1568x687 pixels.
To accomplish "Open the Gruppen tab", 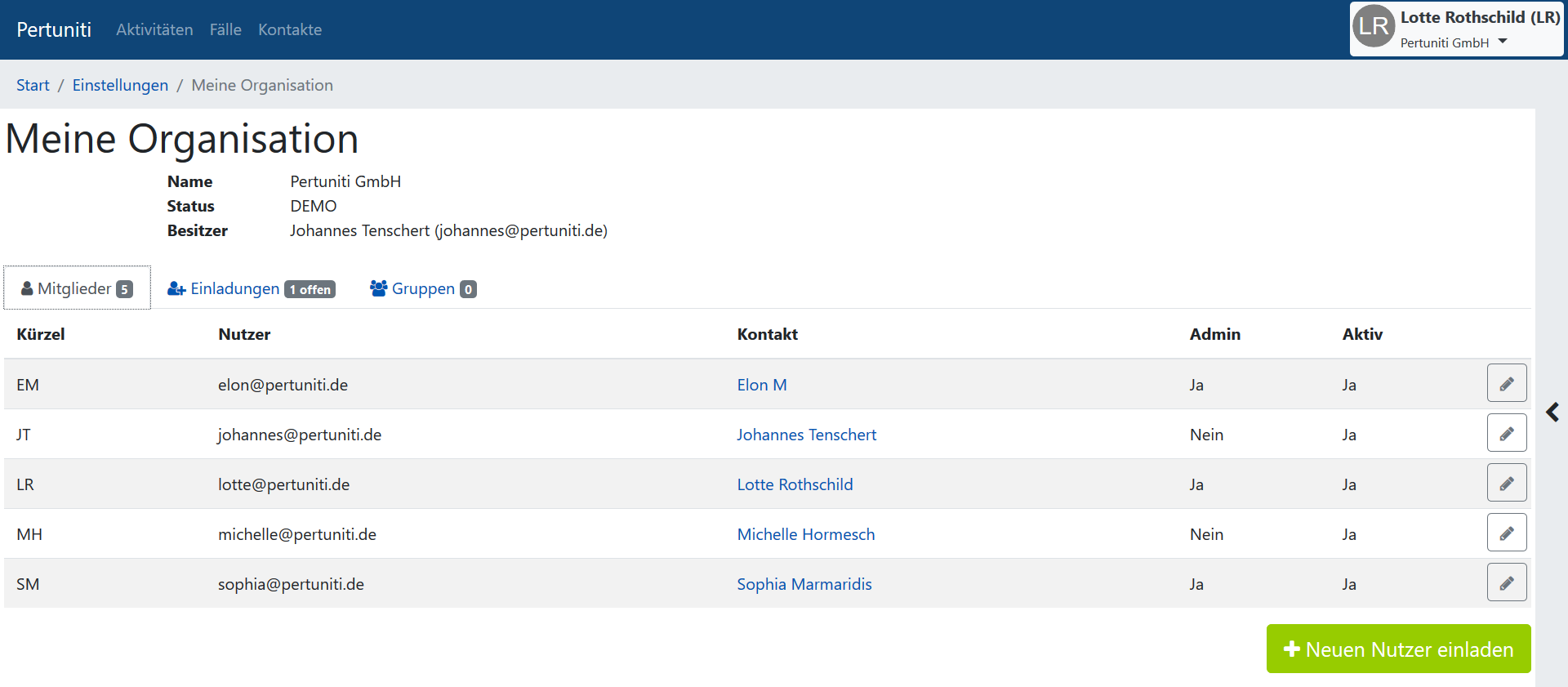I will 423,288.
